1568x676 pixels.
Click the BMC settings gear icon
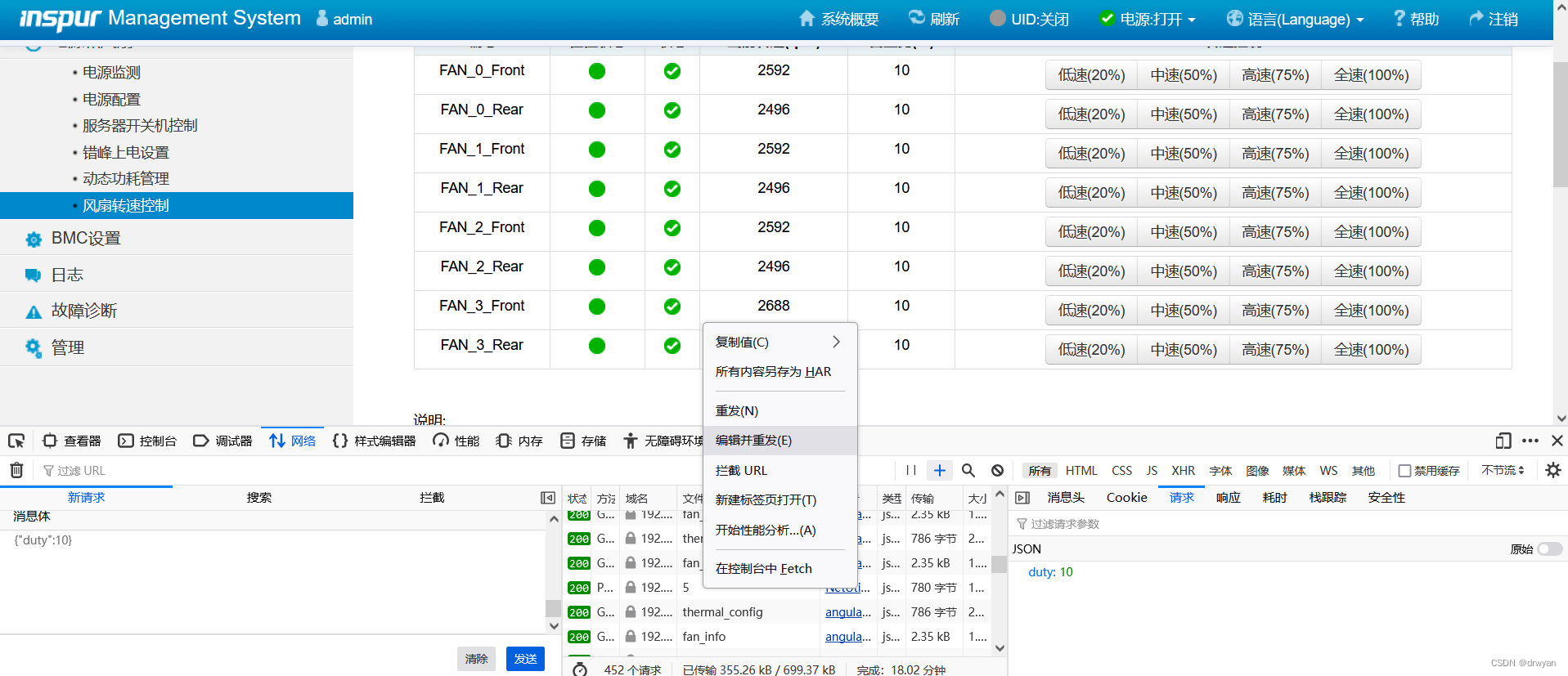34,240
